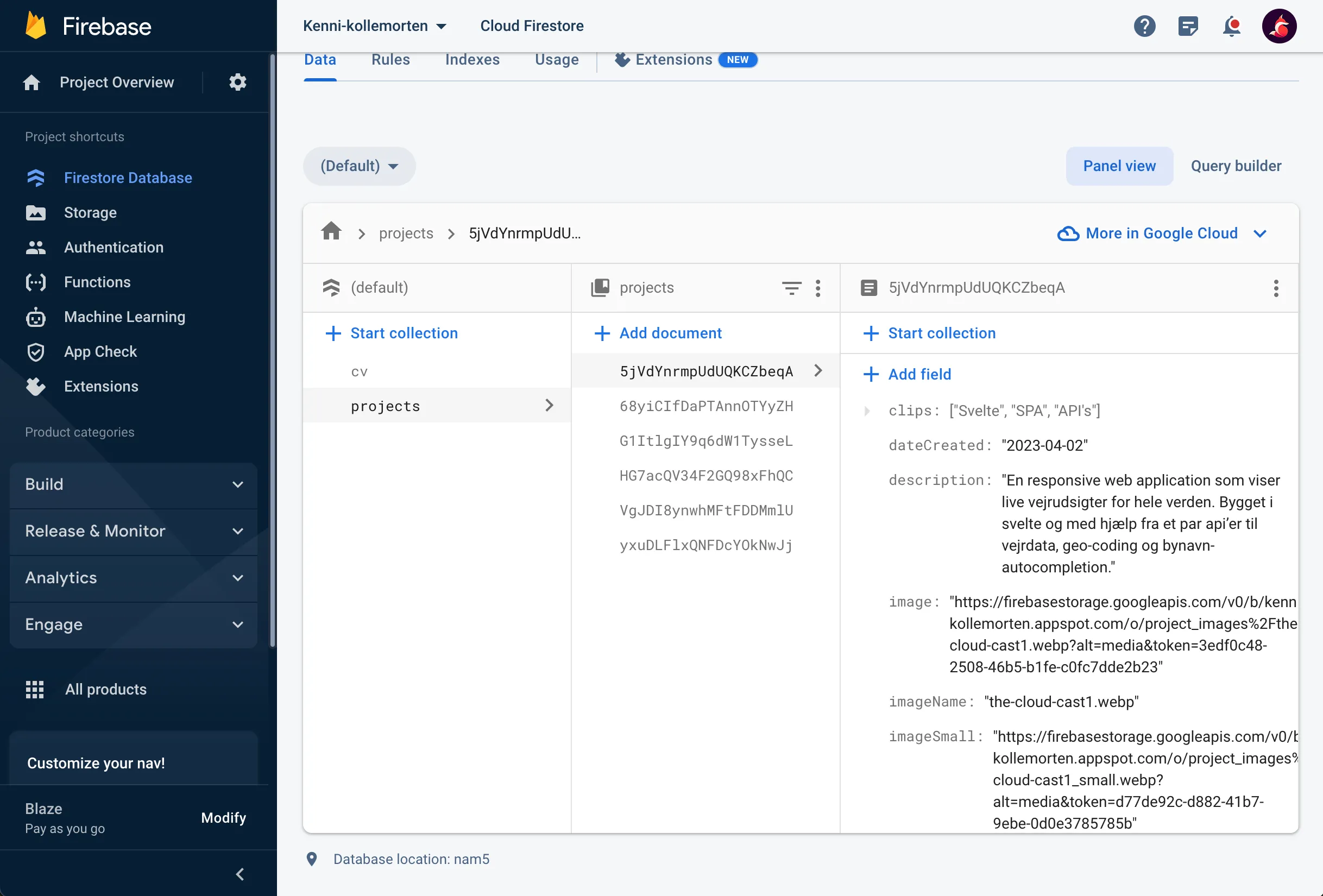Open projects collection three-dot menu
1323x896 pixels.
pyautogui.click(x=818, y=288)
